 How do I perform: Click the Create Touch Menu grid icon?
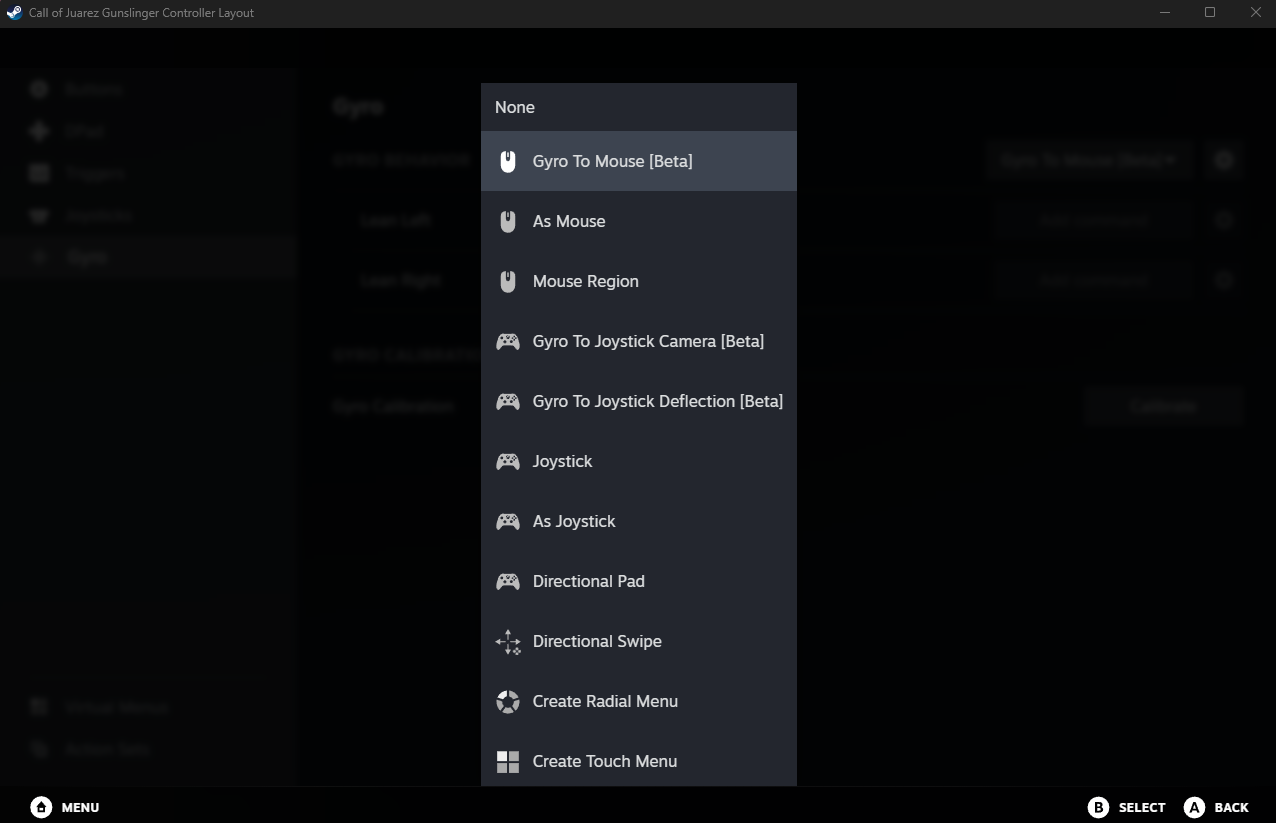tap(508, 761)
